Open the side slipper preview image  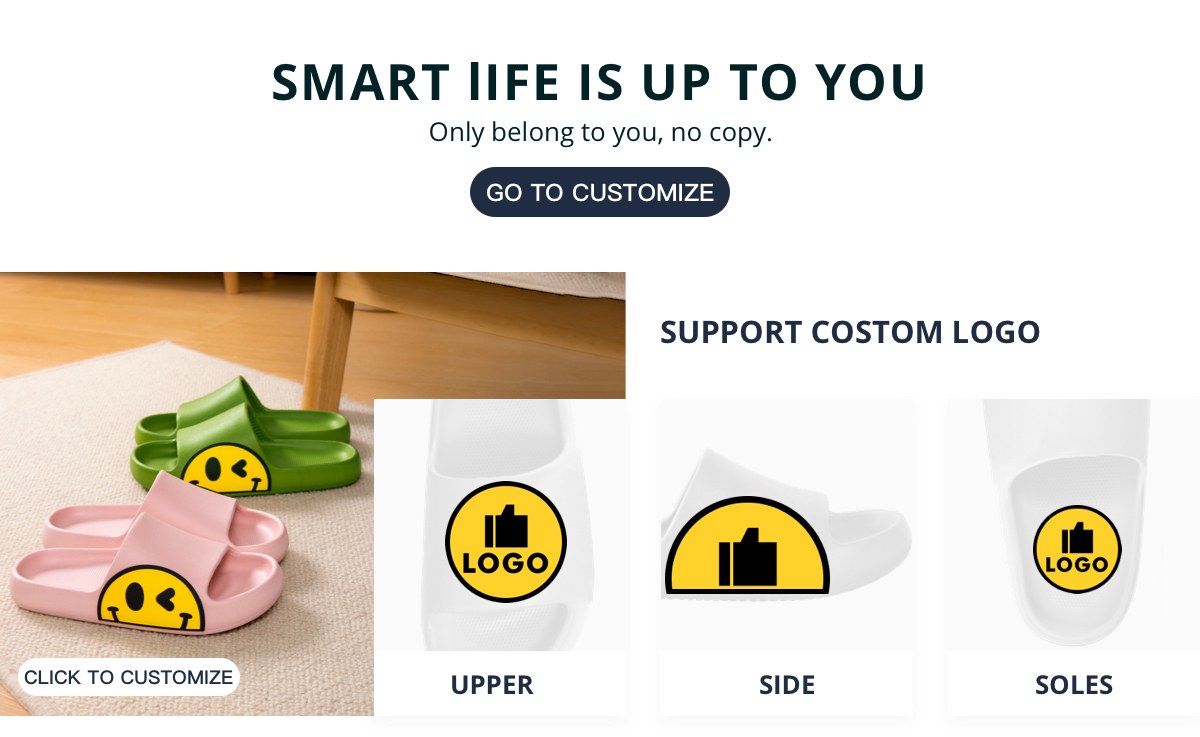787,525
